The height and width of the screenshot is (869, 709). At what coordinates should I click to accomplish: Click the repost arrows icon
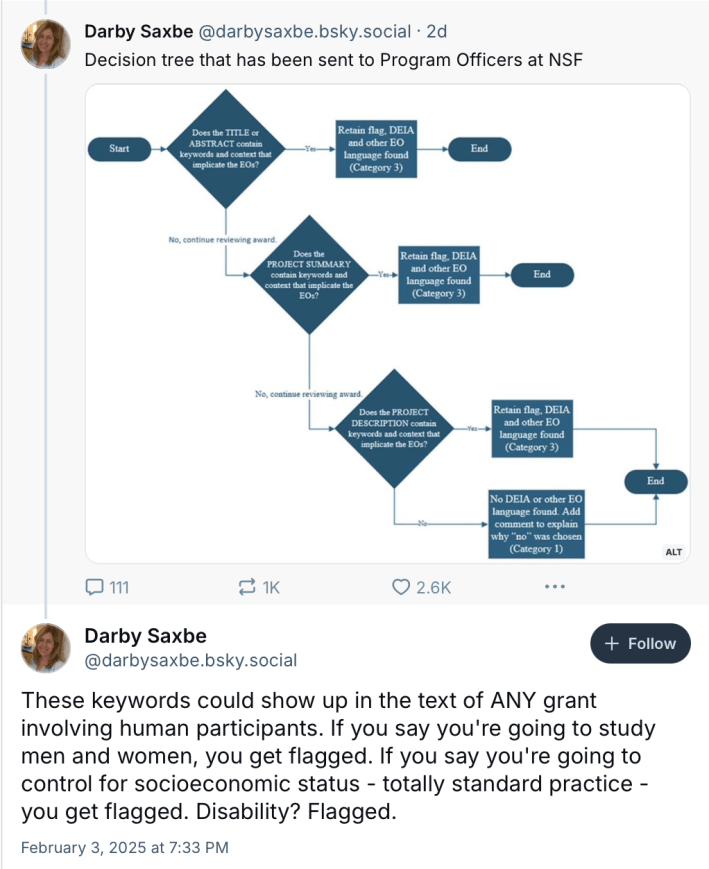pos(247,587)
